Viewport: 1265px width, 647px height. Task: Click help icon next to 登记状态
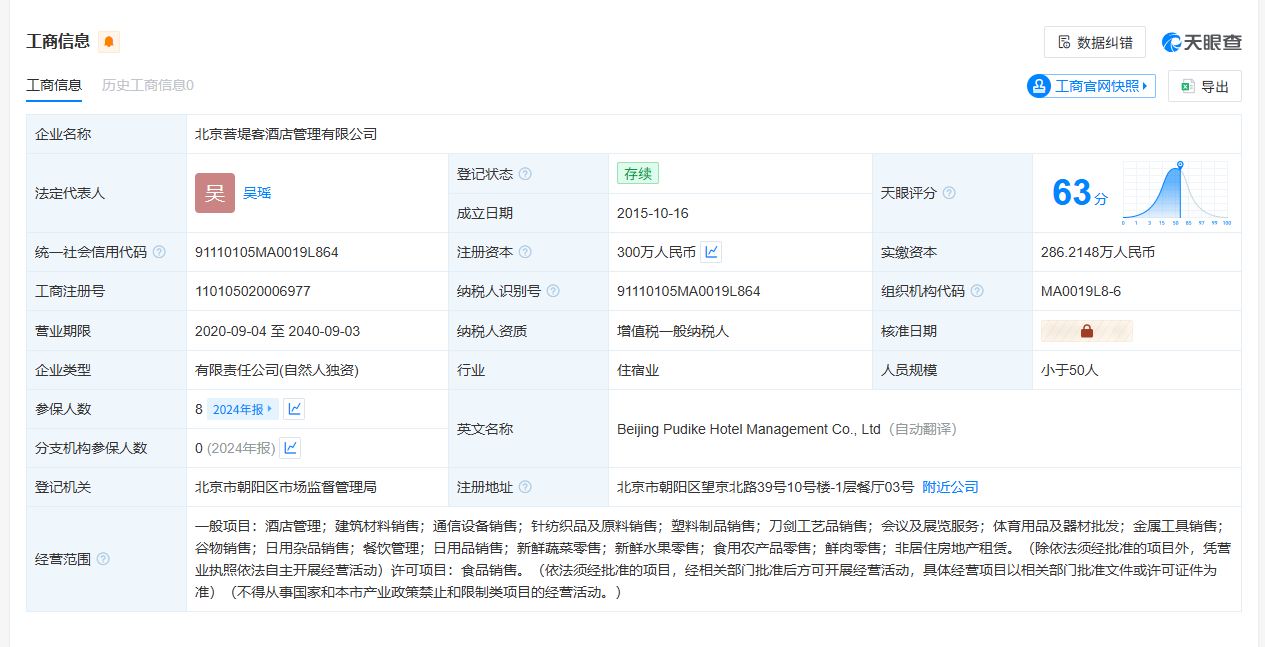[525, 174]
